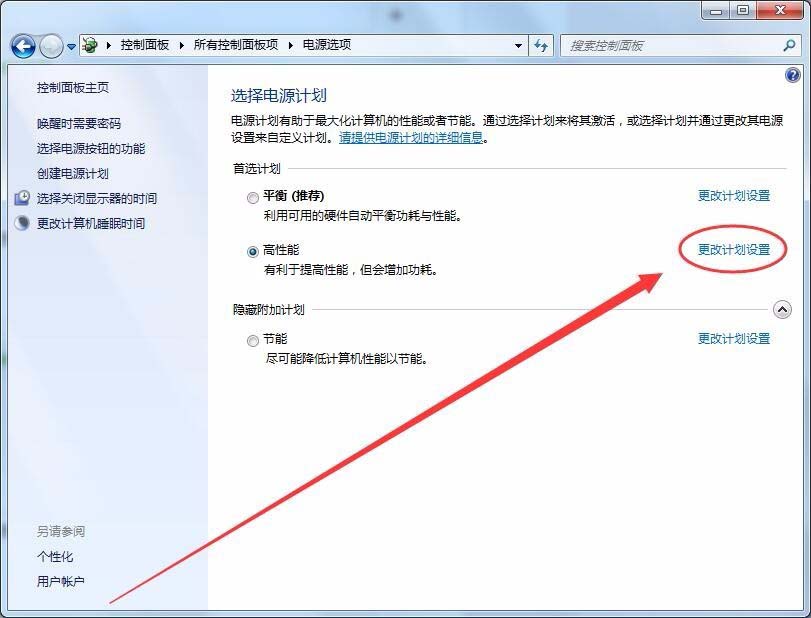Open the help question mark icon
The height and width of the screenshot is (618, 811).
pyautogui.click(x=795, y=74)
